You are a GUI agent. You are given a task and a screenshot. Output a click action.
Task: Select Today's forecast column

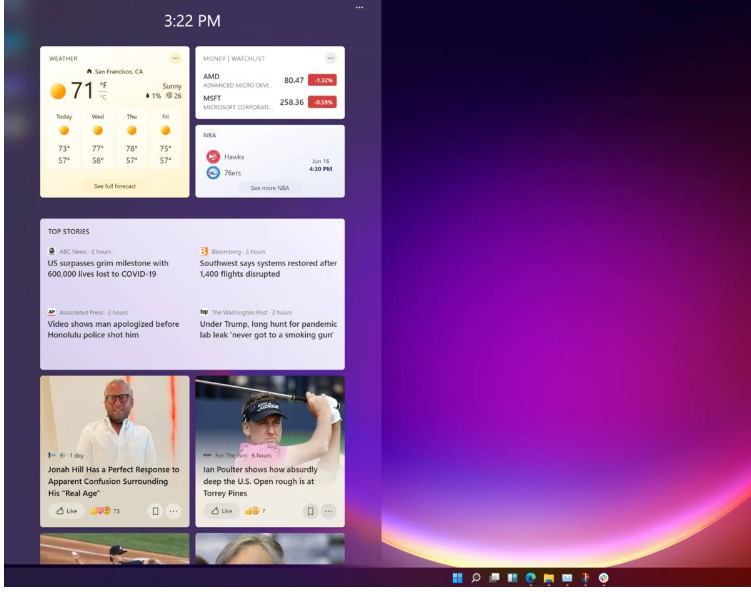click(x=64, y=139)
